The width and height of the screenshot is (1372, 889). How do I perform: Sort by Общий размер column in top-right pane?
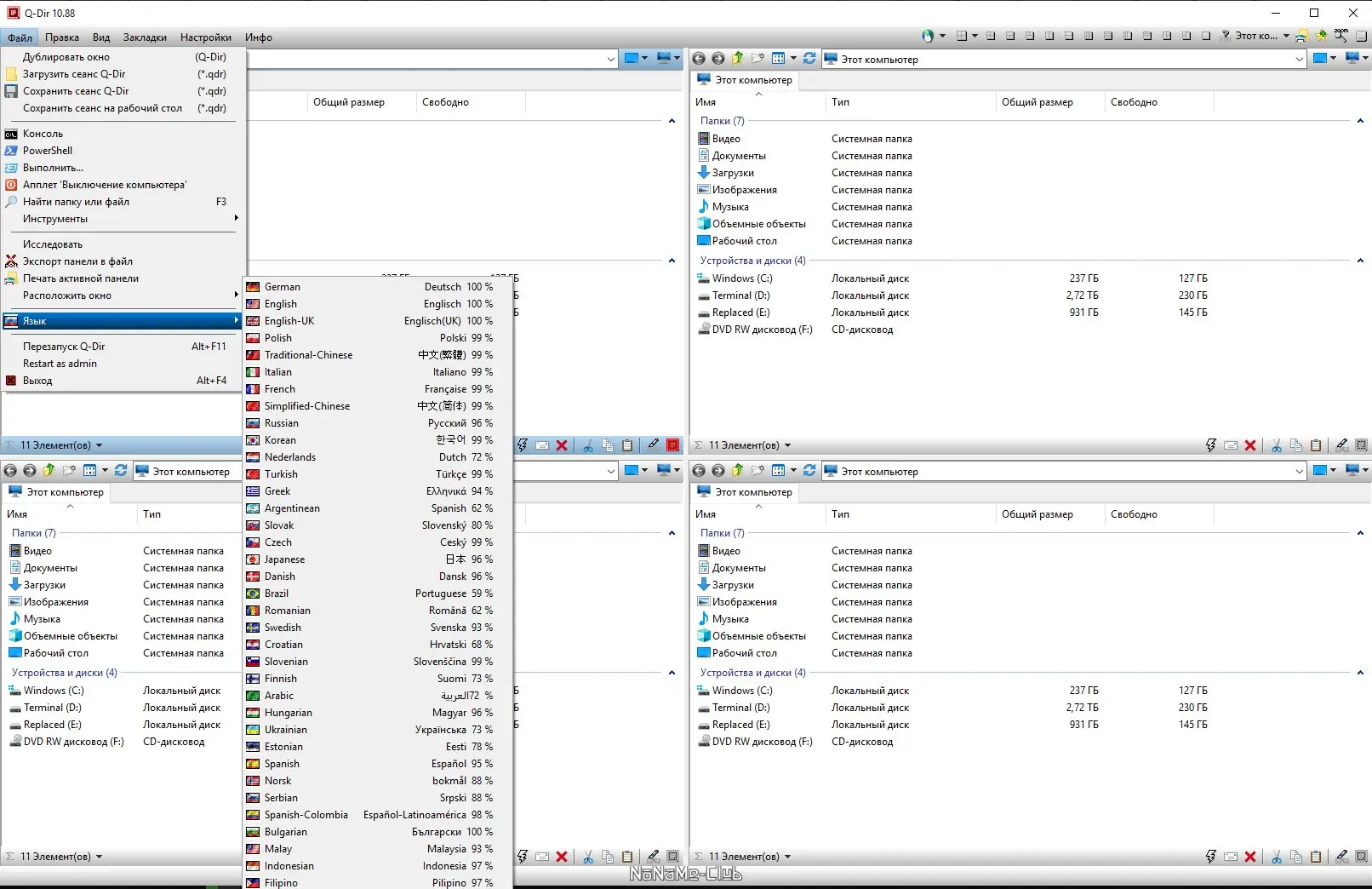[x=1037, y=102]
